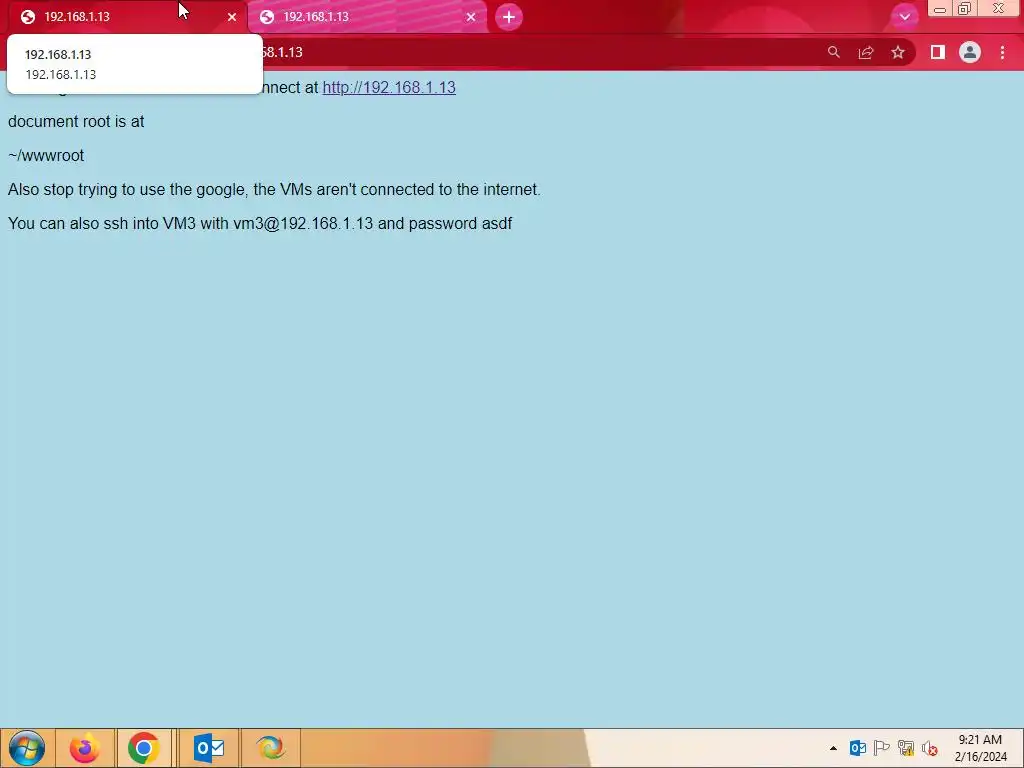The height and width of the screenshot is (768, 1024).
Task: Click the muted volume tray icon
Action: tap(929, 748)
